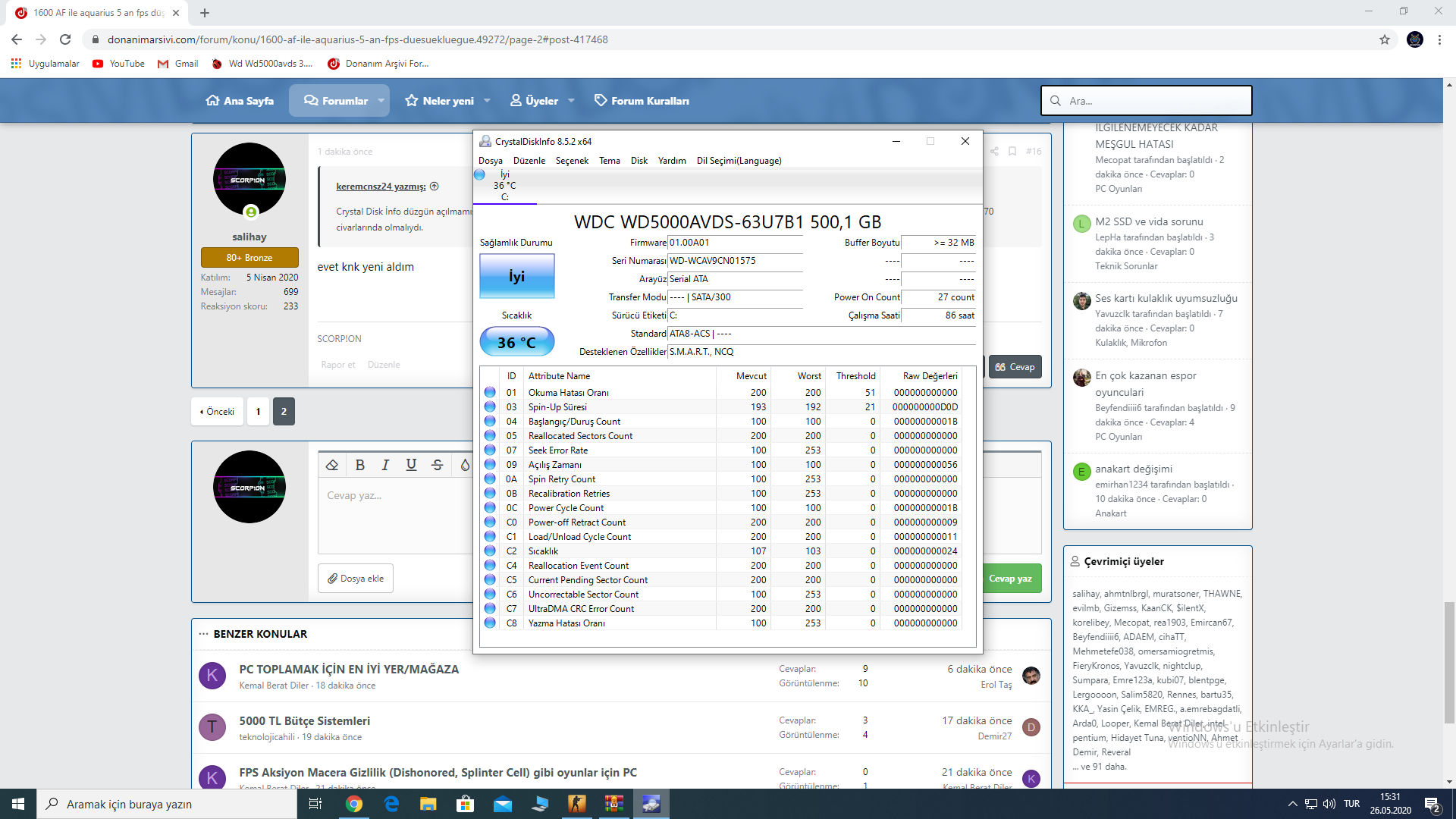Expand keremcnsz24 quote arrow icon
This screenshot has width=1456, height=819.
pos(435,187)
